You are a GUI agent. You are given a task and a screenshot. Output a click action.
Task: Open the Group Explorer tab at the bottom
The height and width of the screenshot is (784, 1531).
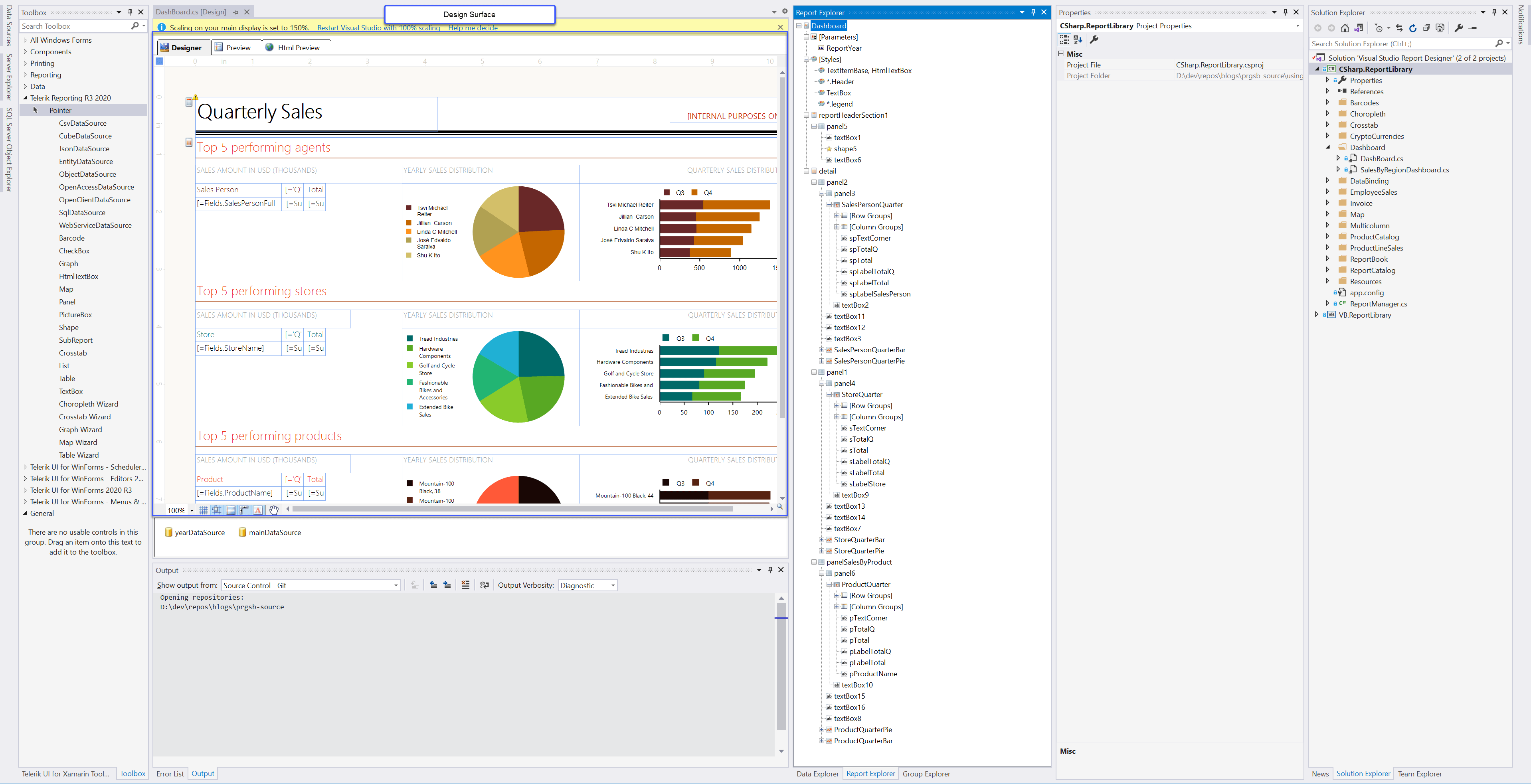[x=926, y=774]
